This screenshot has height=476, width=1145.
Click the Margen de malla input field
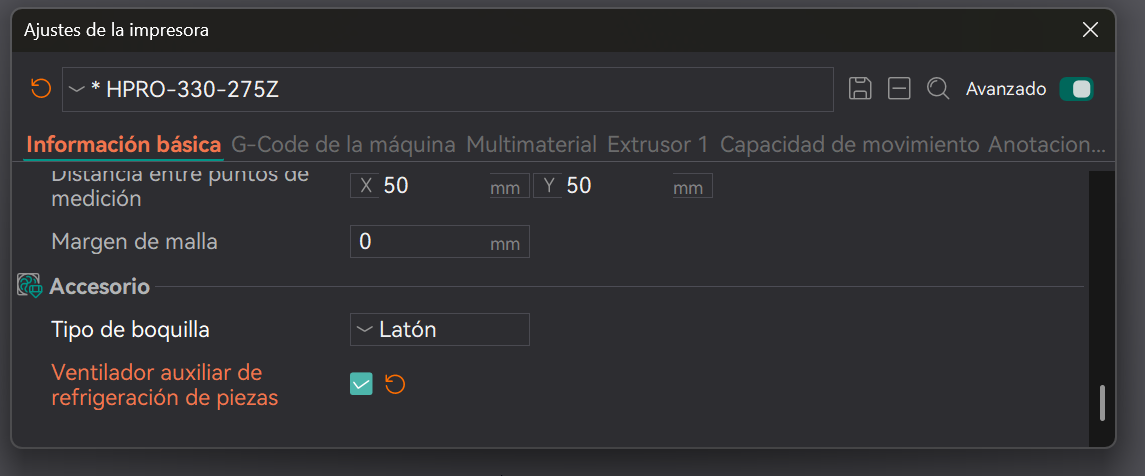pos(420,242)
